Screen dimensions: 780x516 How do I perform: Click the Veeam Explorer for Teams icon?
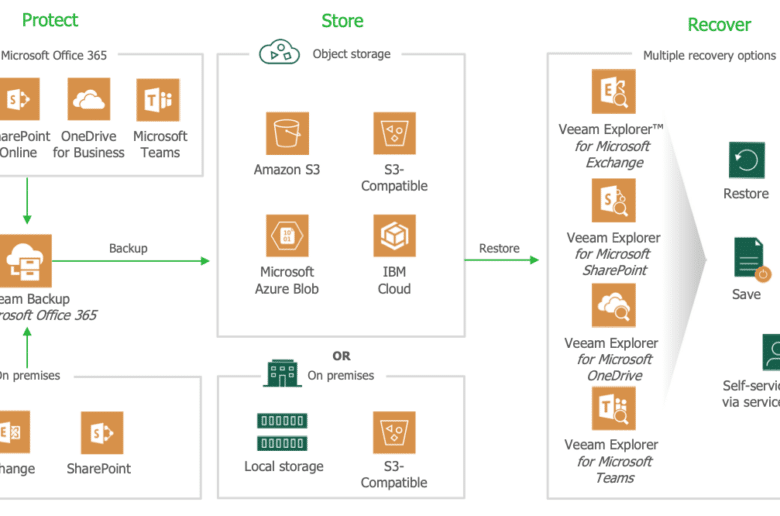pyautogui.click(x=613, y=408)
